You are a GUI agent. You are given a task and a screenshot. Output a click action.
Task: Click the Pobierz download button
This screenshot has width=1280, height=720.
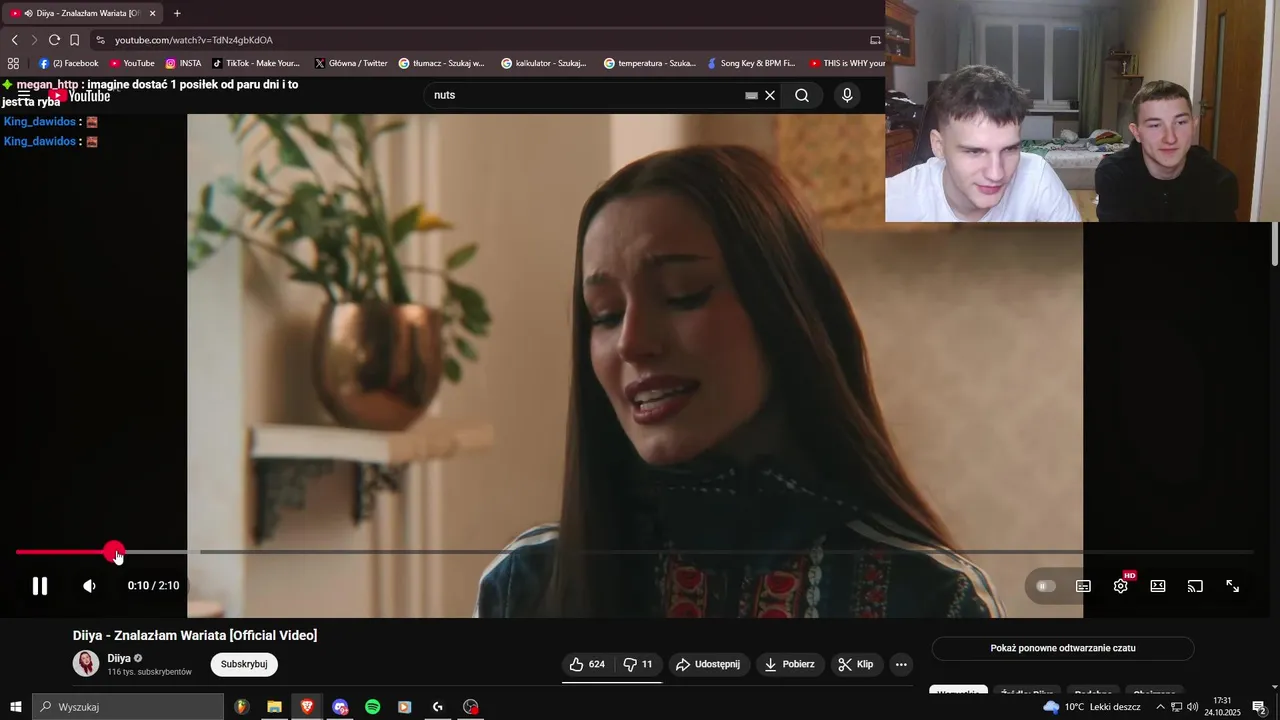[789, 664]
